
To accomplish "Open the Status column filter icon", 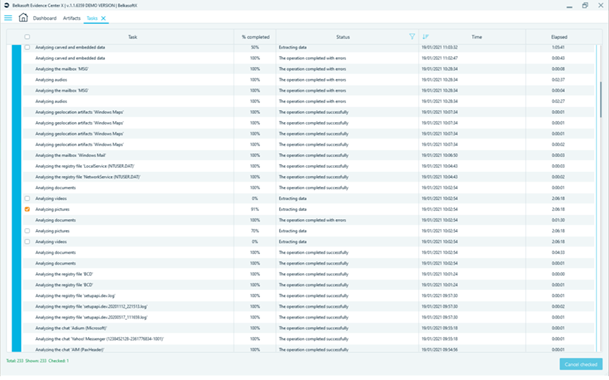I will (412, 37).
